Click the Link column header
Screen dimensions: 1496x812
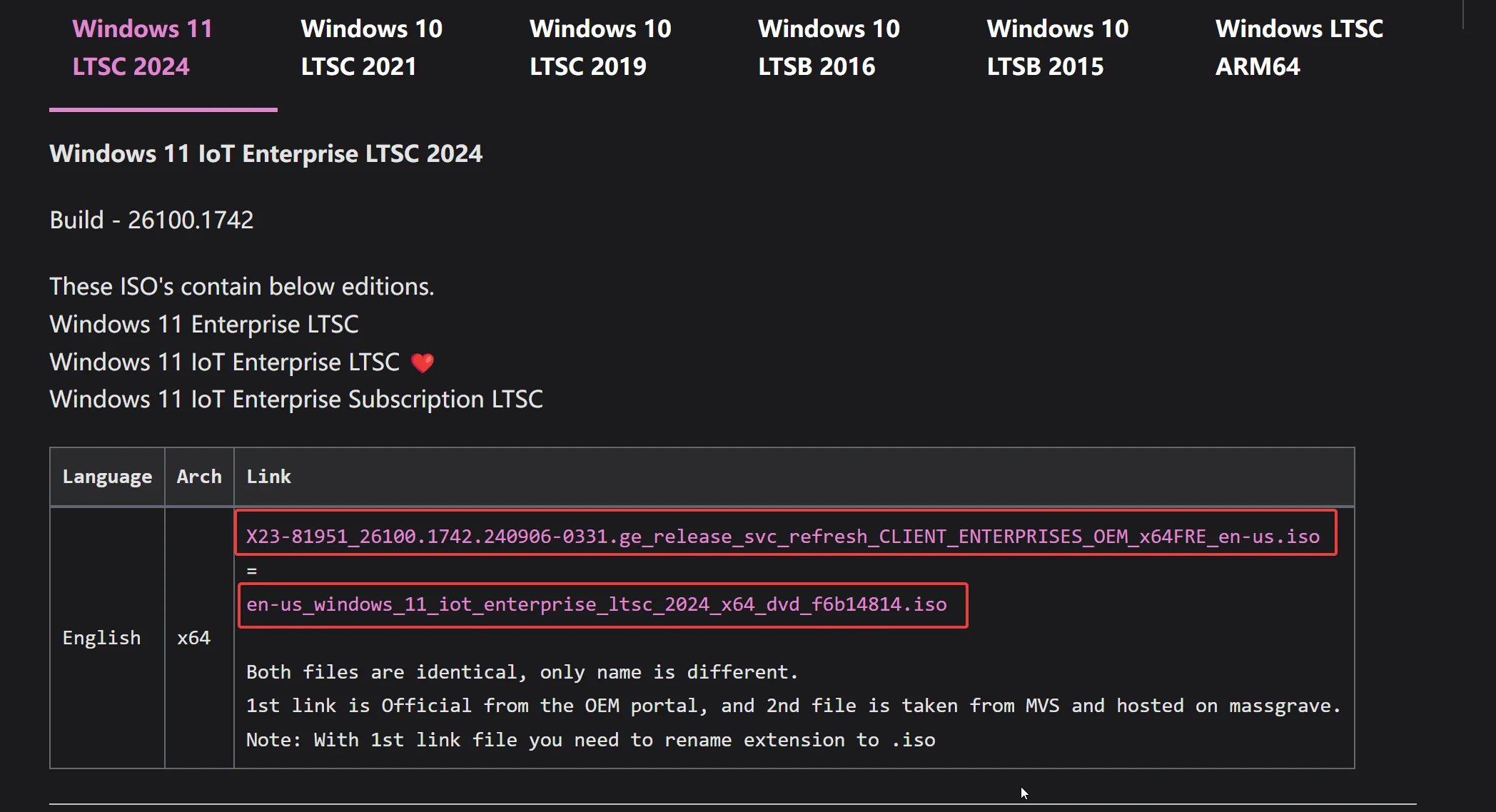268,477
